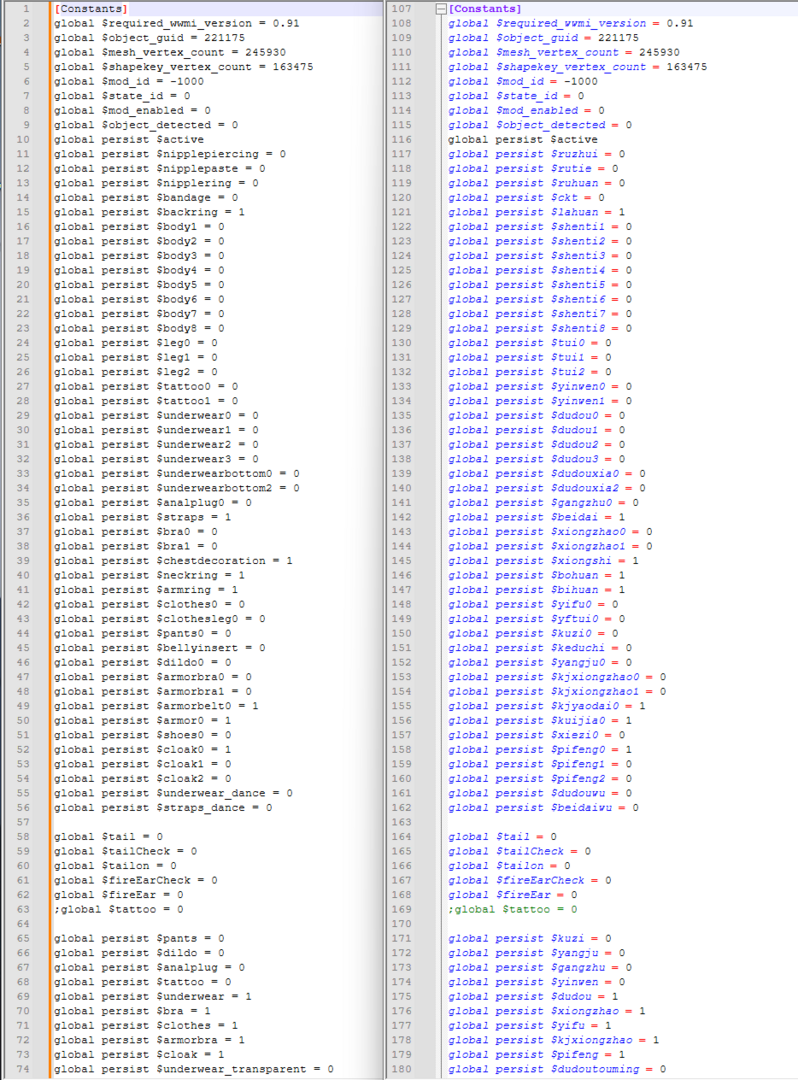Viewport: 798px width, 1080px height.
Task: Place cursor on the $shenti5 line
Action: click(540, 284)
